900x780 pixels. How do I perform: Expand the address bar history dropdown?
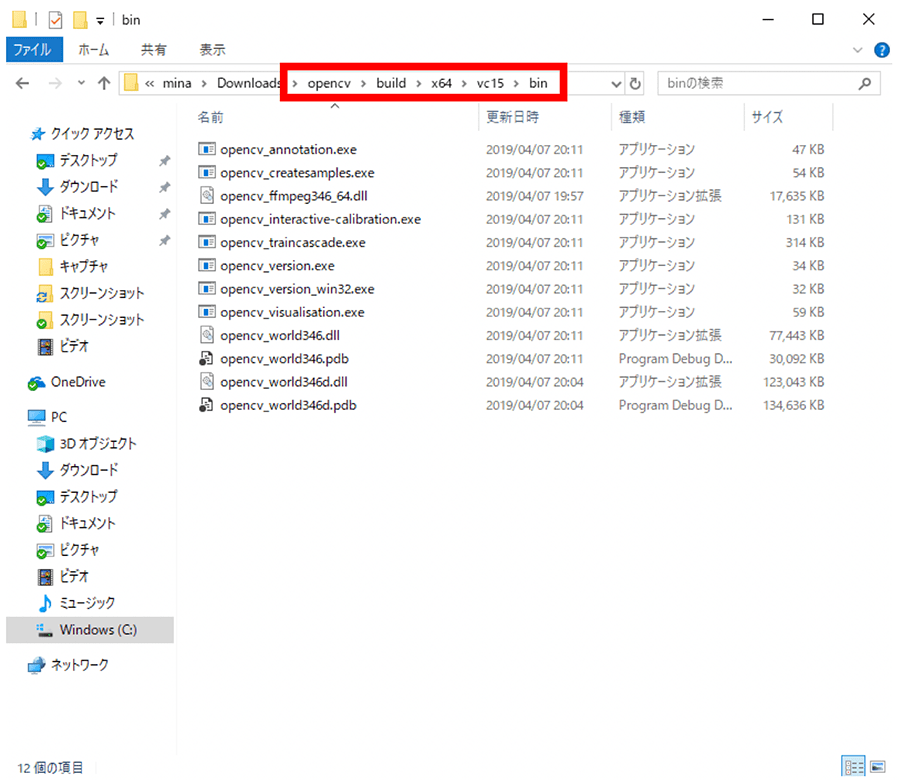click(x=616, y=84)
